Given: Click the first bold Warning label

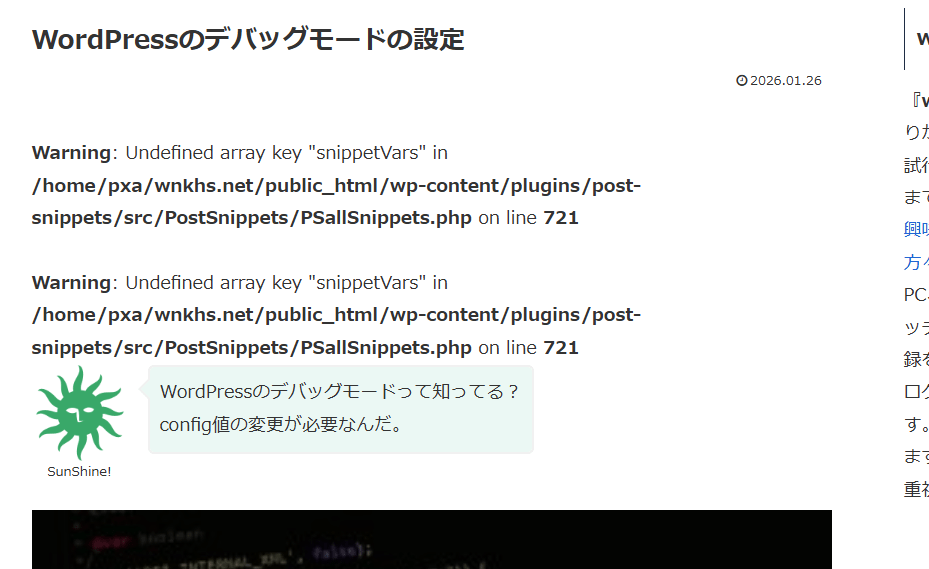Looking at the screenshot, I should pos(71,153).
